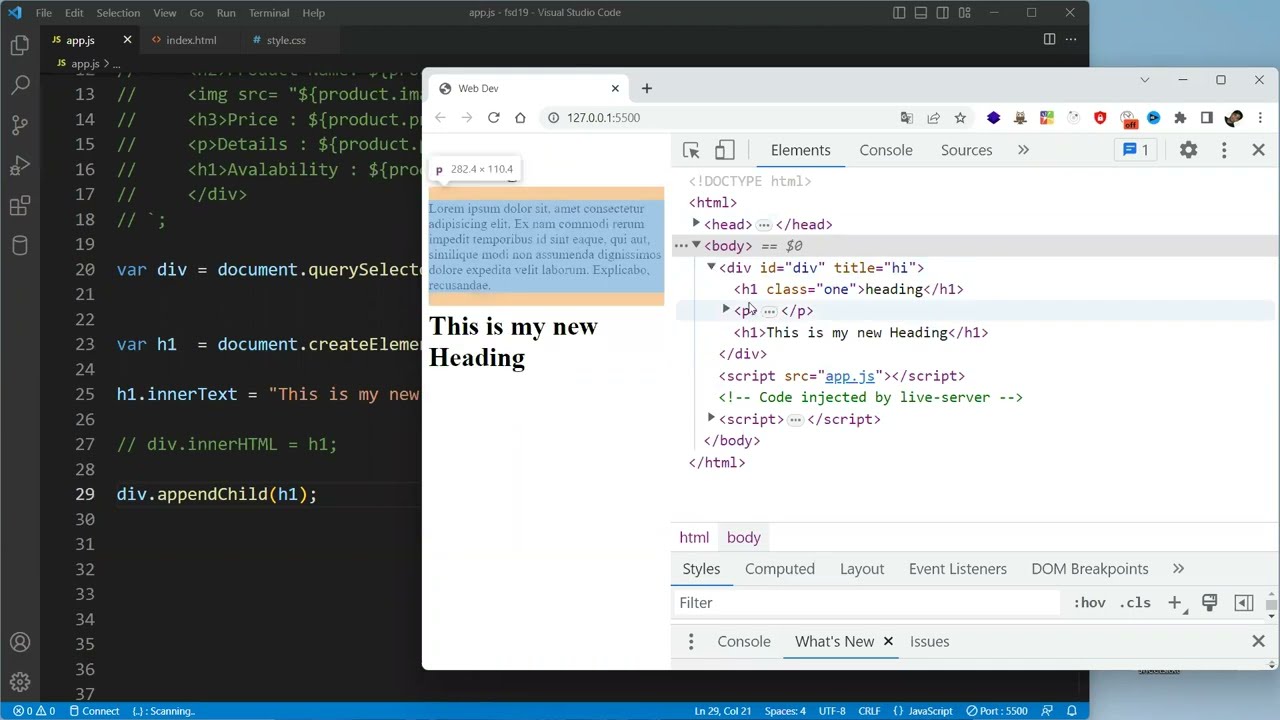
Task: Open the Computed styles tab
Action: pyautogui.click(x=780, y=569)
